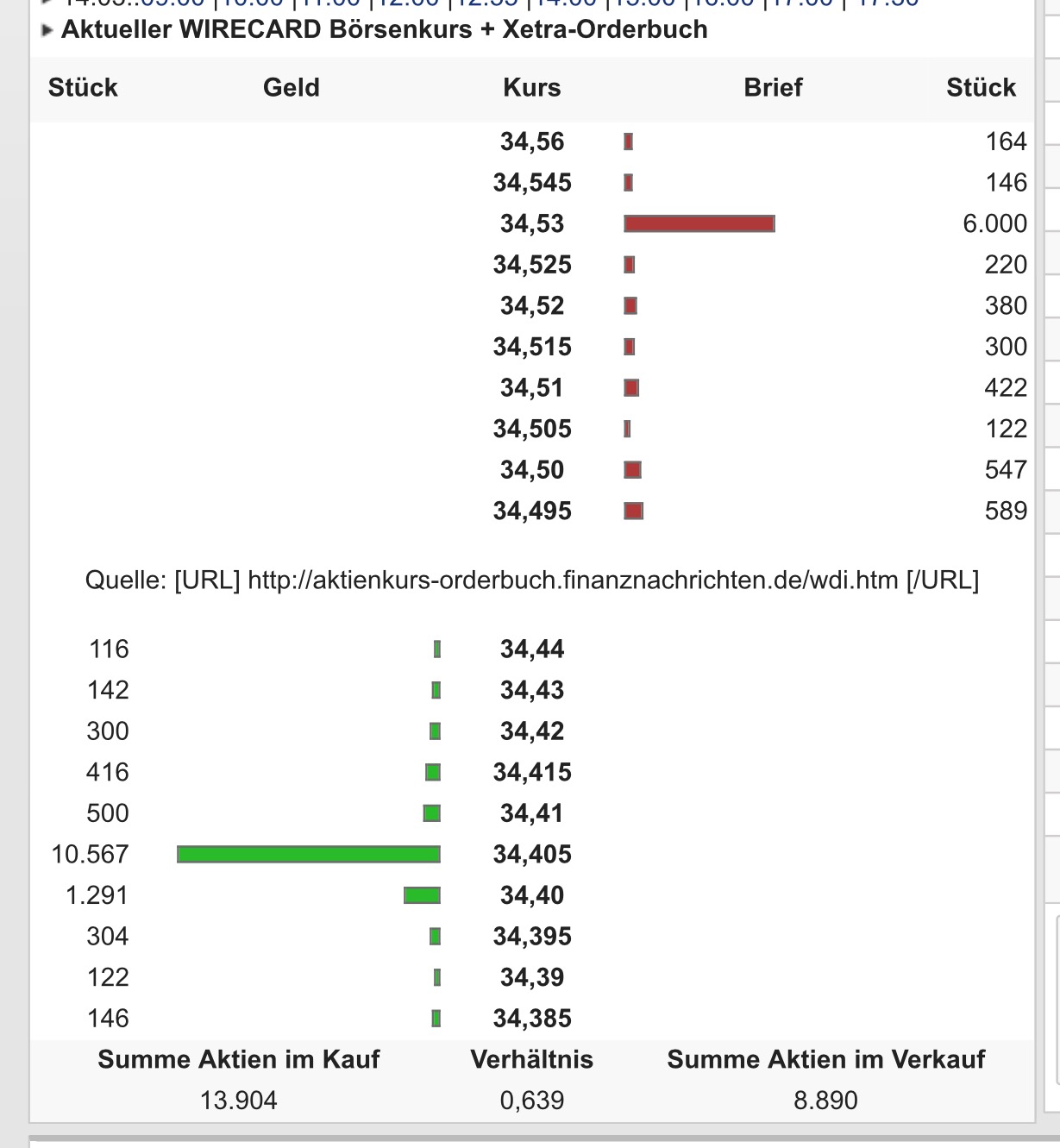
Task: Select the ask row showing 6.000 shares
Action: click(699, 223)
